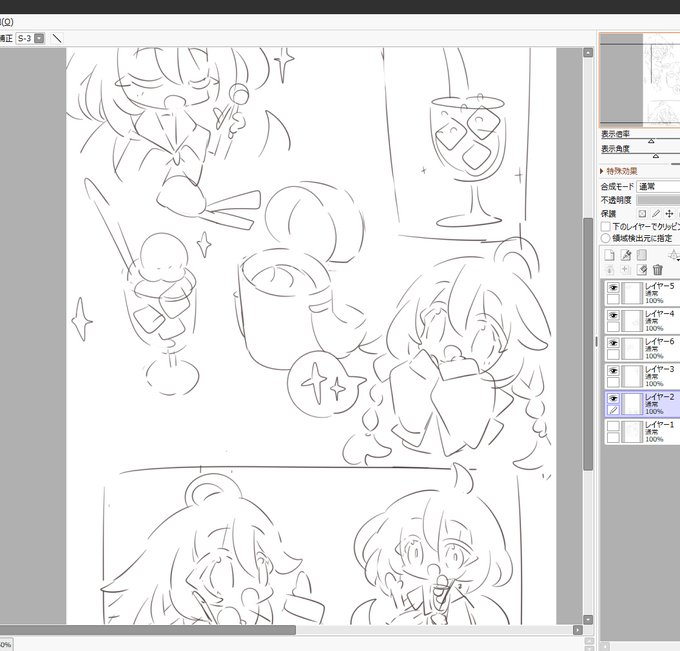This screenshot has width=680, height=651.
Task: Adjust the 表示倍率 zoom slider
Action: pyautogui.click(x=651, y=140)
